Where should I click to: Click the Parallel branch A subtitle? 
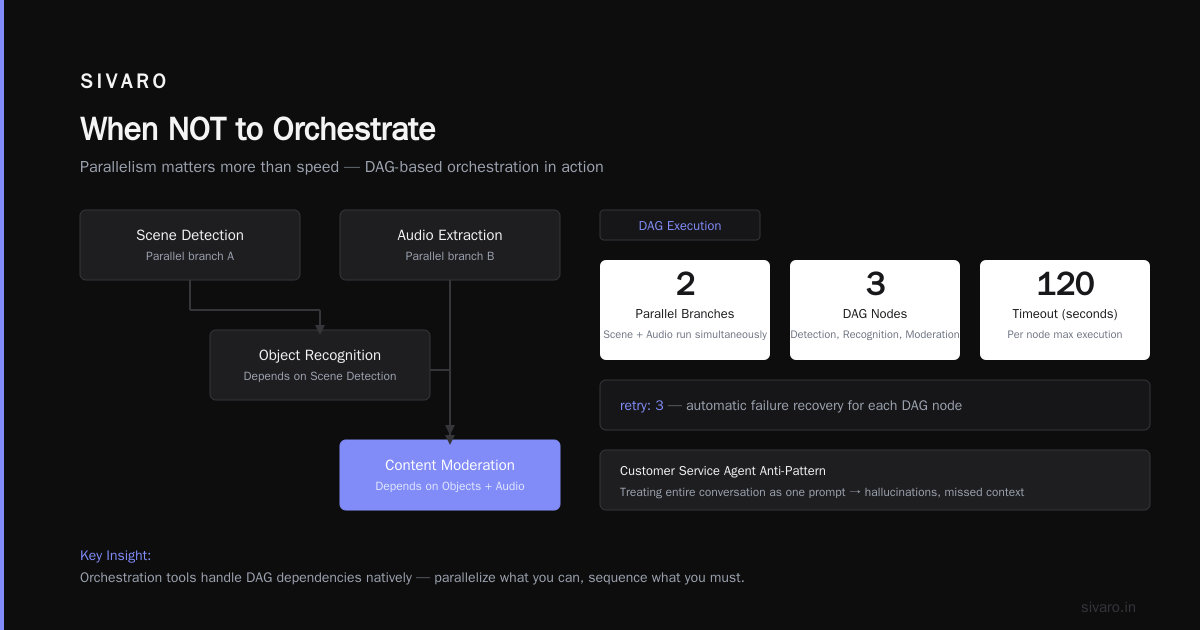190,256
